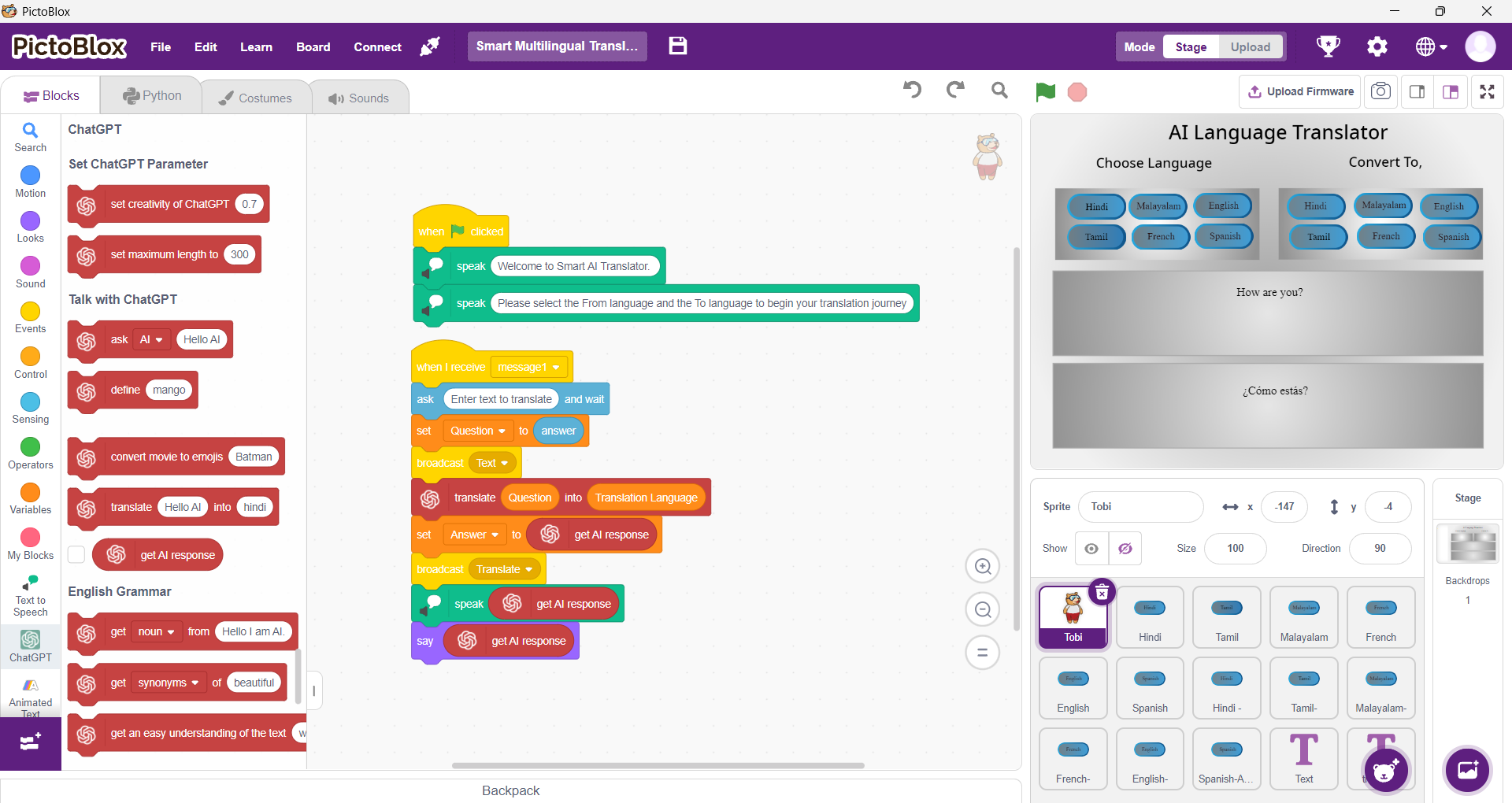Click the Sprite name field Tobi
This screenshot has height=803, width=1512.
tap(1140, 507)
